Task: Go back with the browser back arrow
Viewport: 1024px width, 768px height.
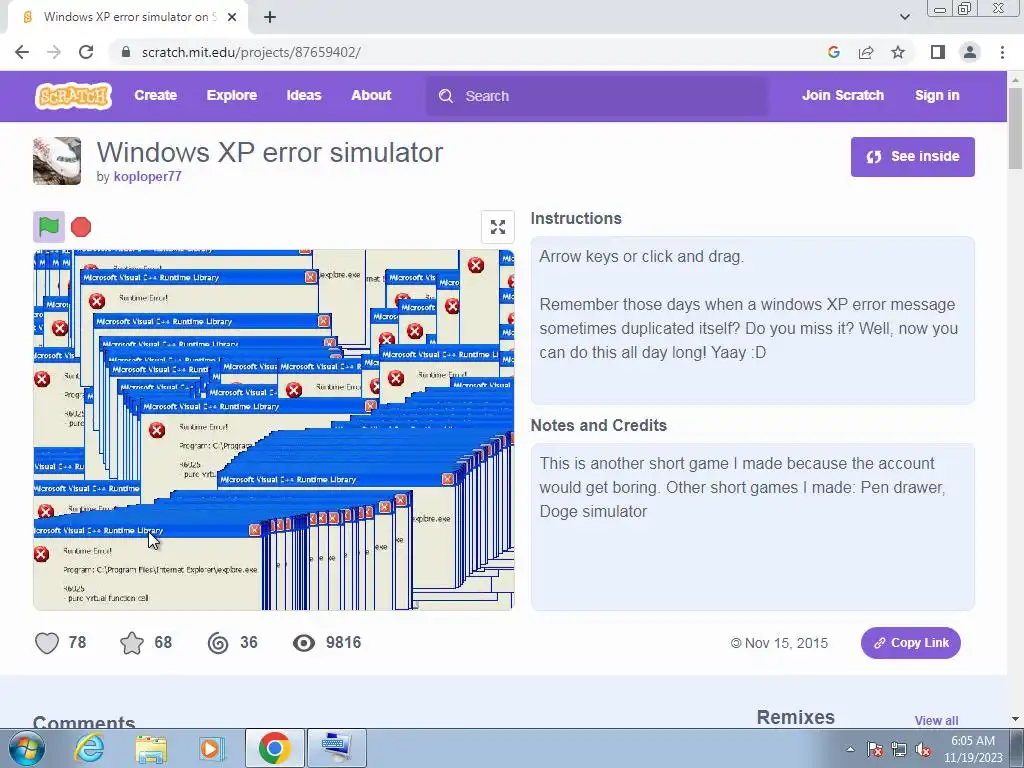Action: pyautogui.click(x=22, y=52)
